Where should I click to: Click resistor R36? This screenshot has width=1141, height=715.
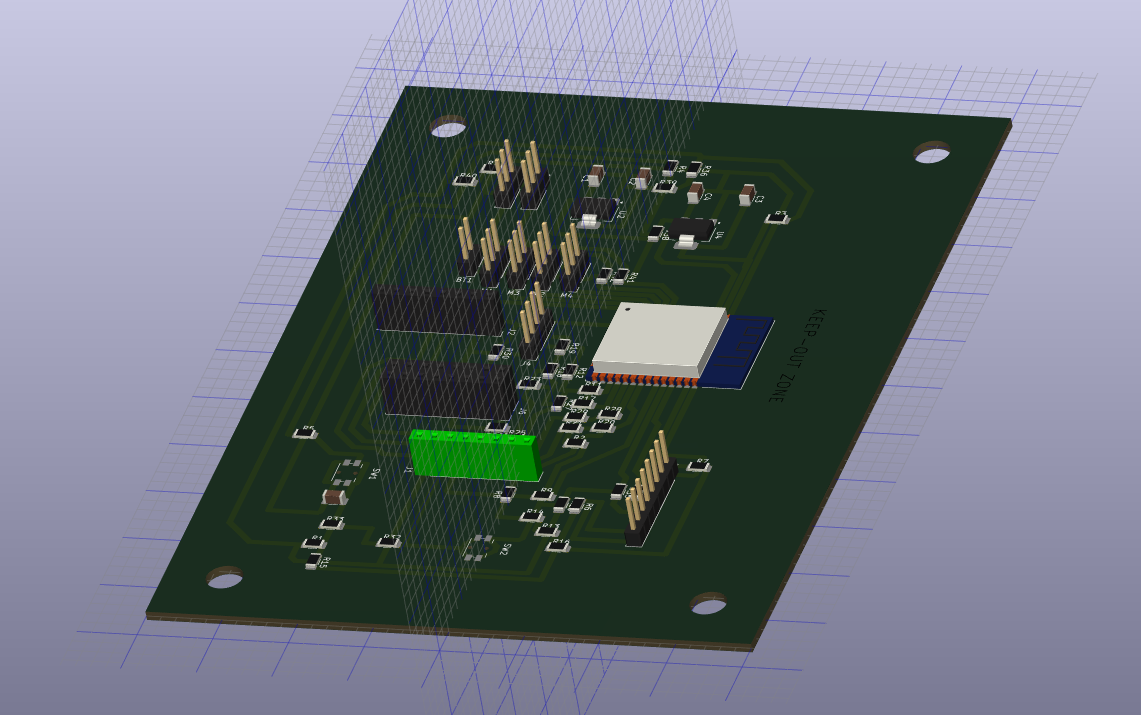(x=694, y=169)
